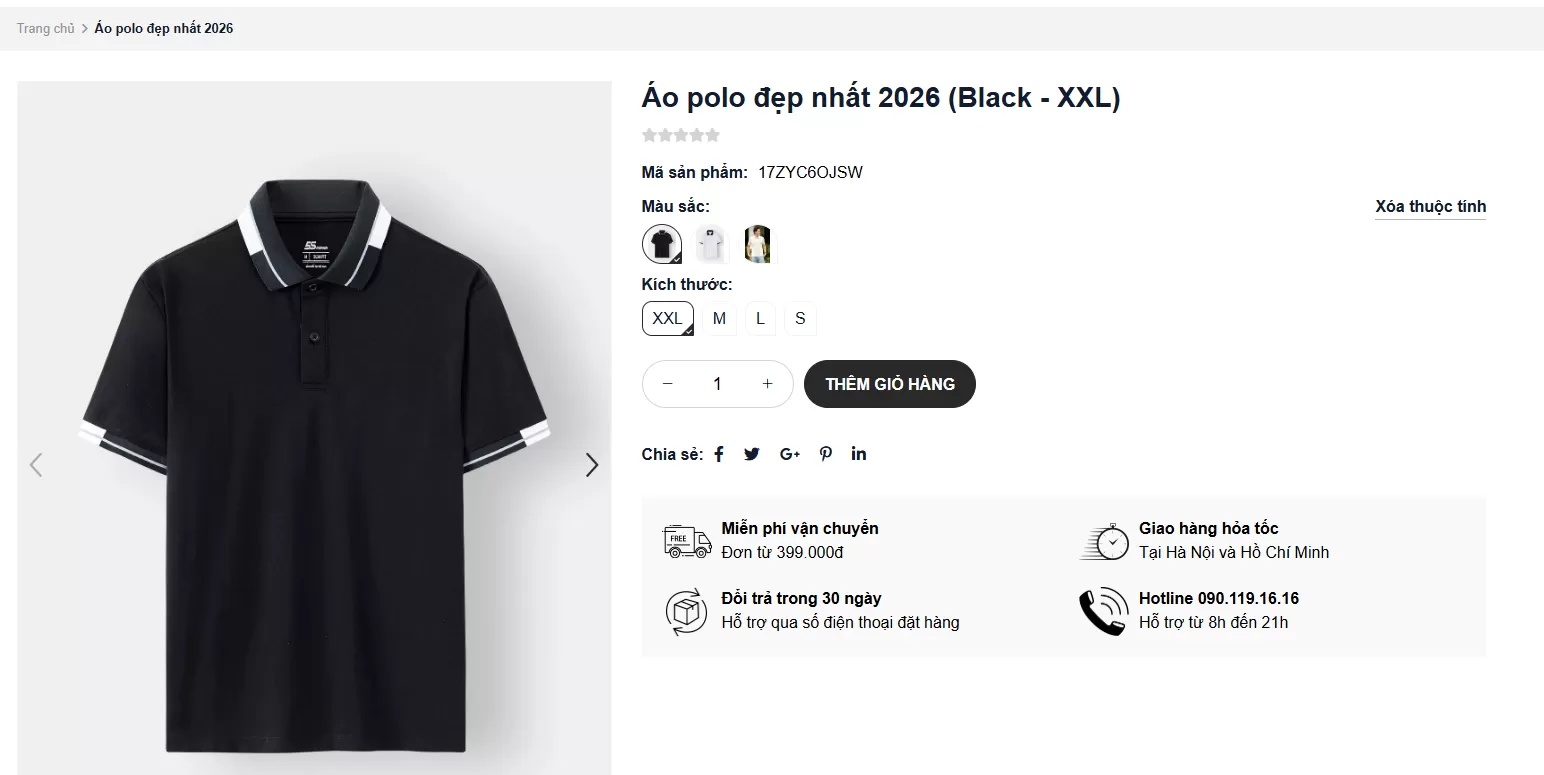Click the quantity input field
This screenshot has height=775, width=1544.
click(x=717, y=384)
